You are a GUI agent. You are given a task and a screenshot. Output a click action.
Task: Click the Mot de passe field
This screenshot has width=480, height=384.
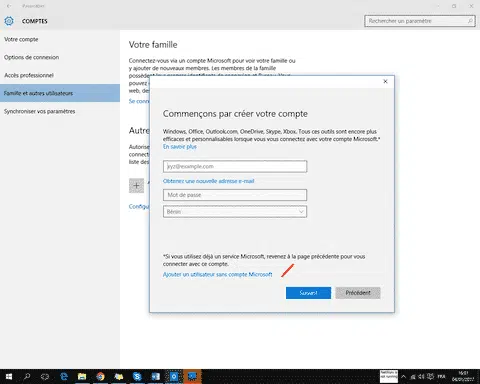click(x=235, y=195)
